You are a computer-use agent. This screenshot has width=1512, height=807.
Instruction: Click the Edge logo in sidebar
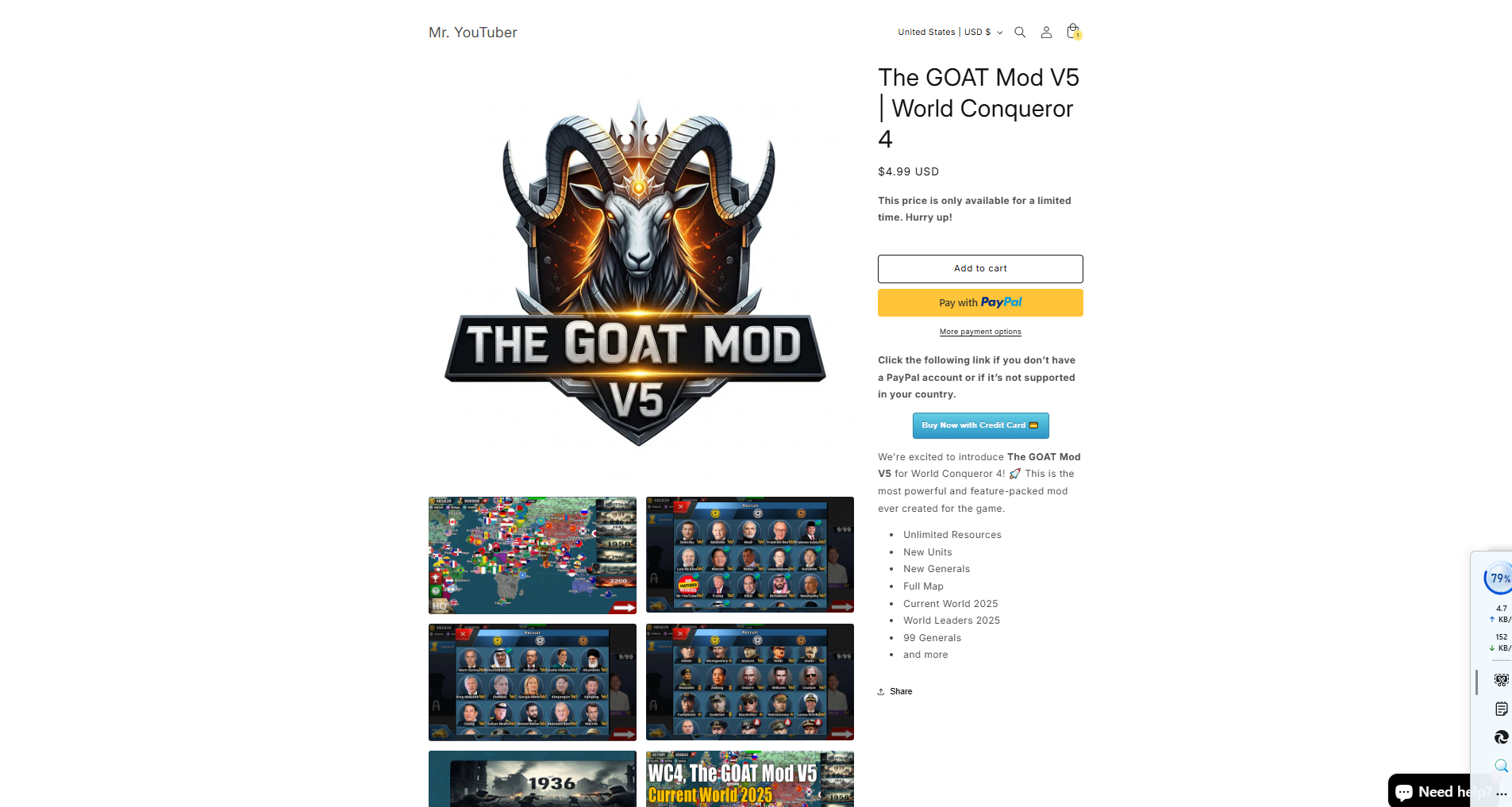[1501, 737]
